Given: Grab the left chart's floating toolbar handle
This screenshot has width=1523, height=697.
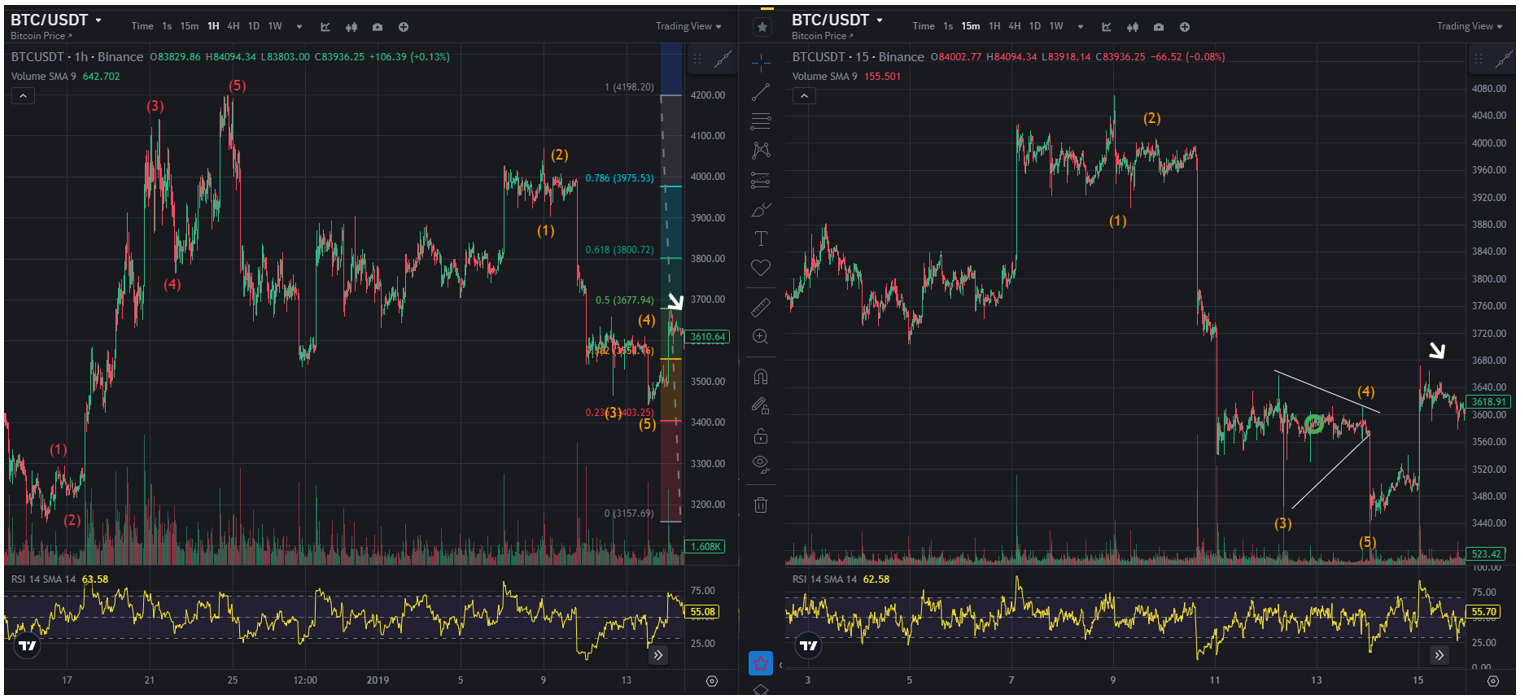Looking at the screenshot, I should (x=697, y=59).
